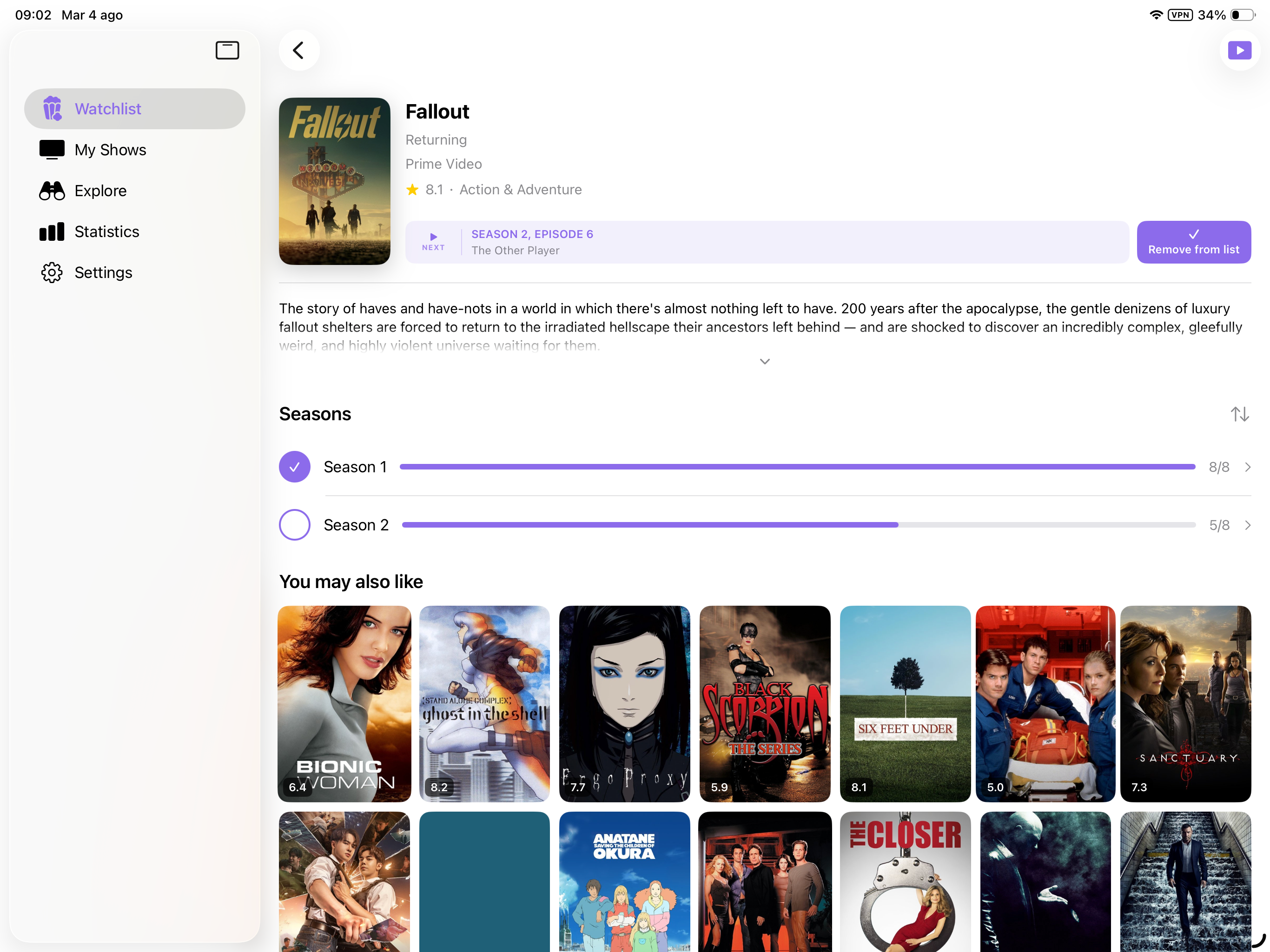
Task: Open Season 1 episode list chevron
Action: point(1247,467)
